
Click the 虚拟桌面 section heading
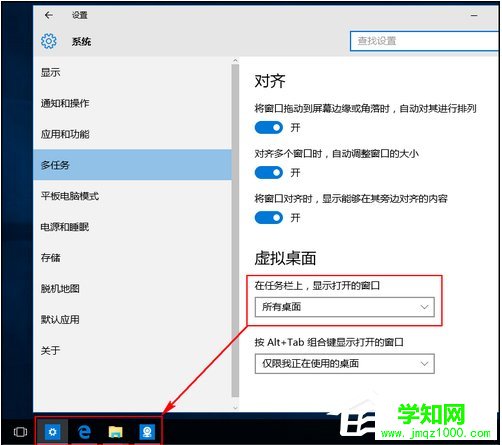pos(285,258)
